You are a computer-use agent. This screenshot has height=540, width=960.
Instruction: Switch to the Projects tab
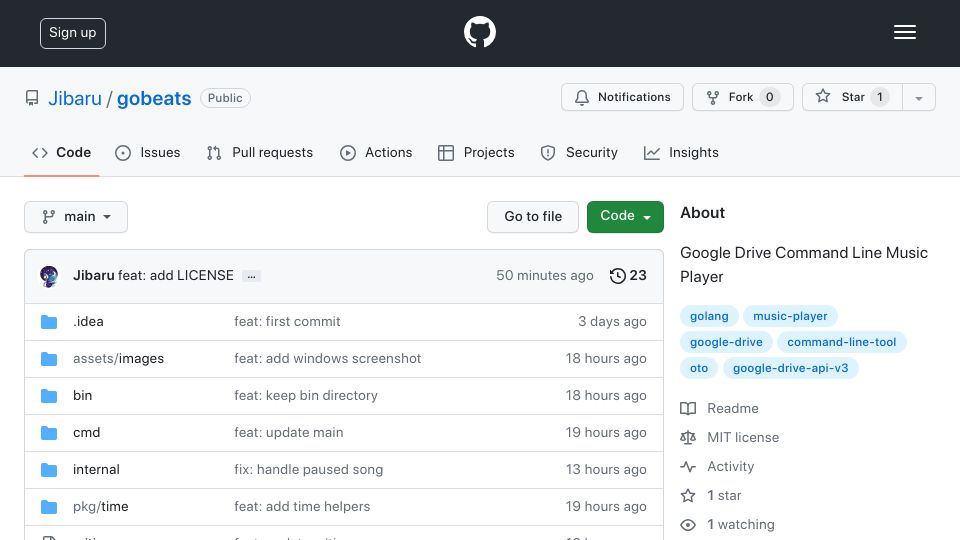[476, 152]
